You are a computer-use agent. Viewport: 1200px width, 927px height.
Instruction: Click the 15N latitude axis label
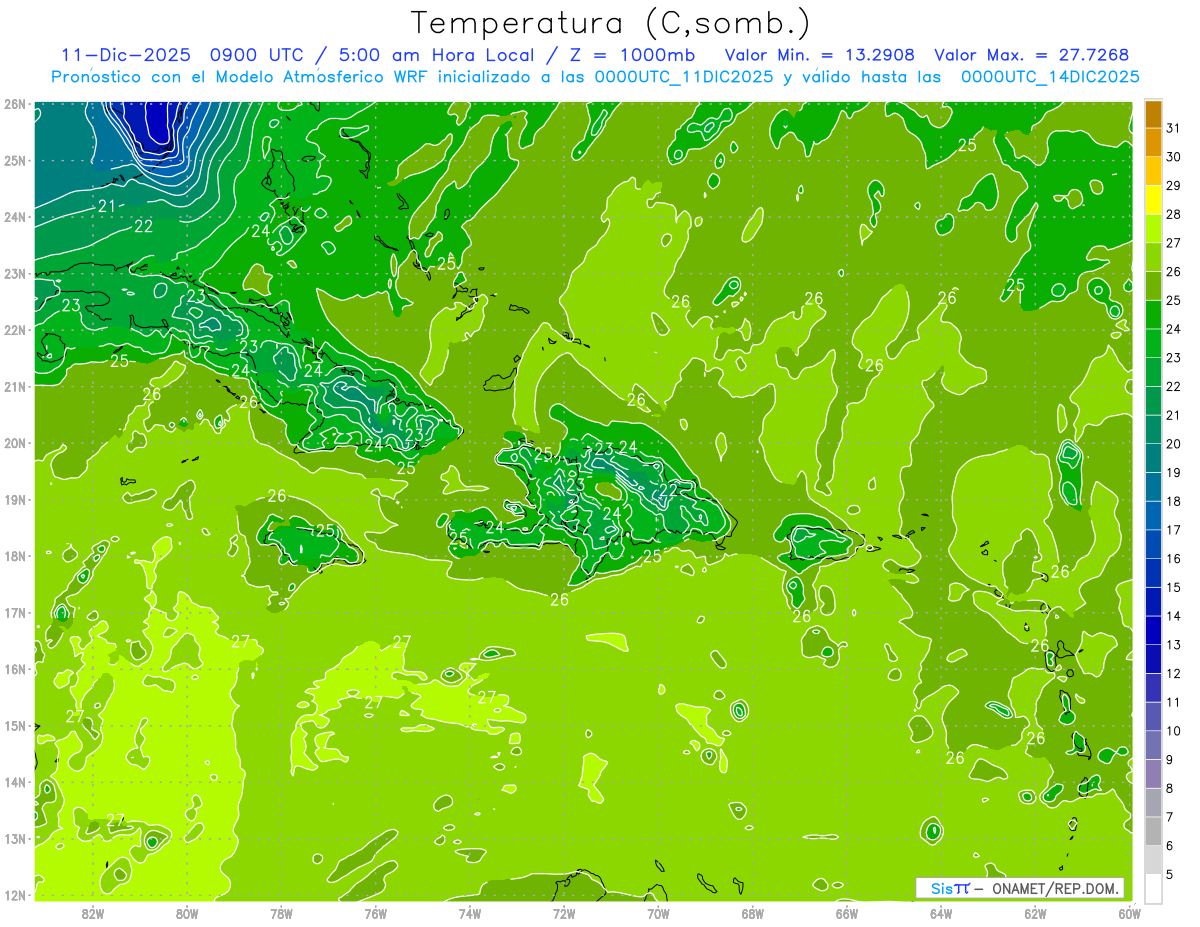click(15, 726)
